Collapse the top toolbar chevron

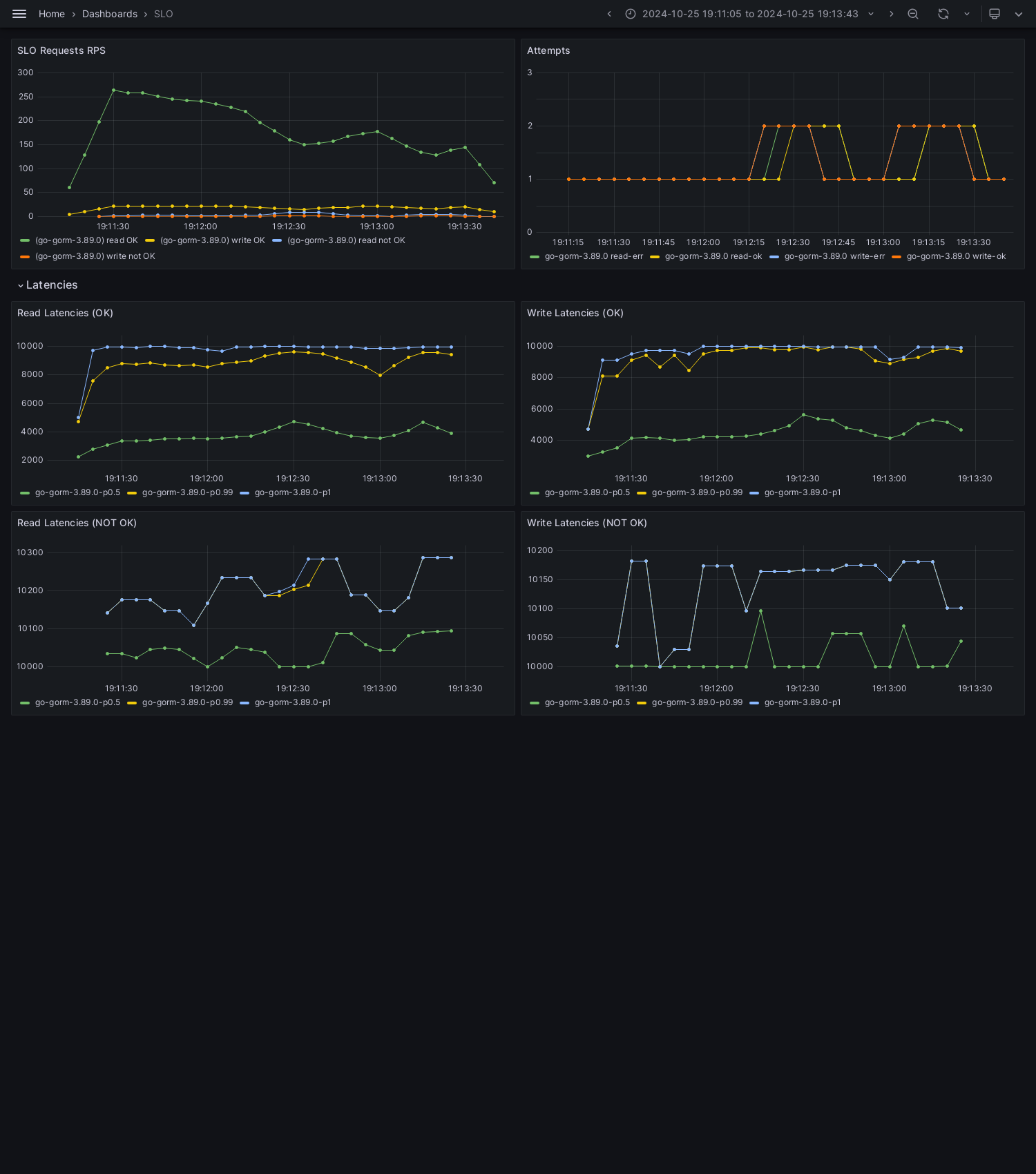[x=1019, y=14]
